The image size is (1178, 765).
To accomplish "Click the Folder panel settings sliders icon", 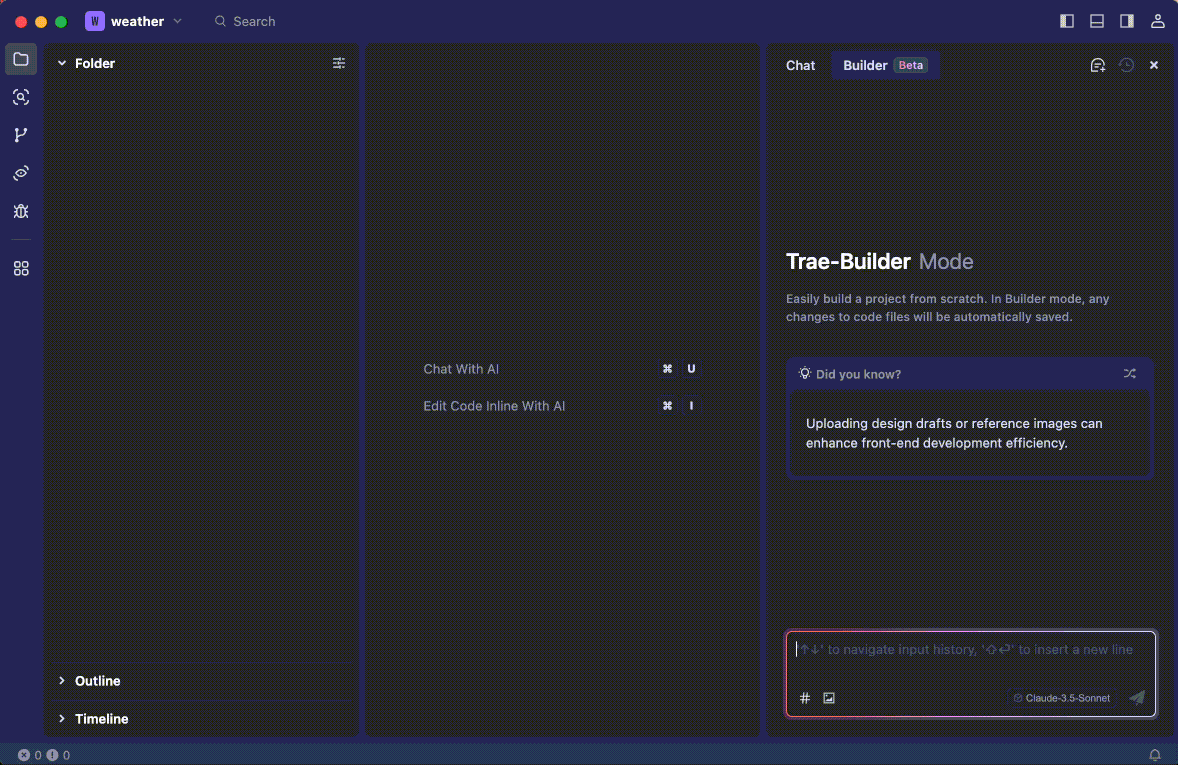I will (339, 63).
